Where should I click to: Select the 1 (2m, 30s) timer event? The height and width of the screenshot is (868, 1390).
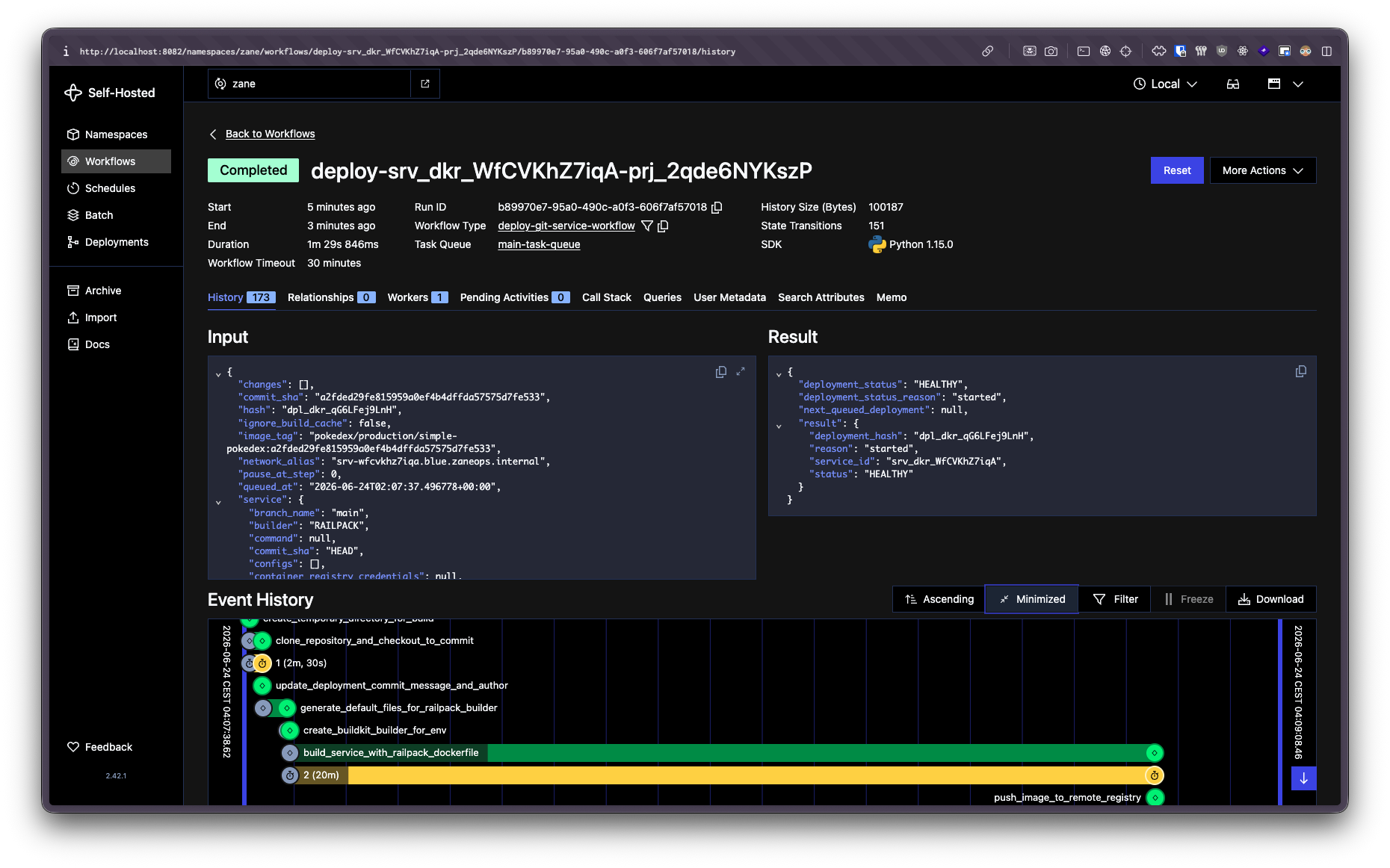click(x=301, y=663)
